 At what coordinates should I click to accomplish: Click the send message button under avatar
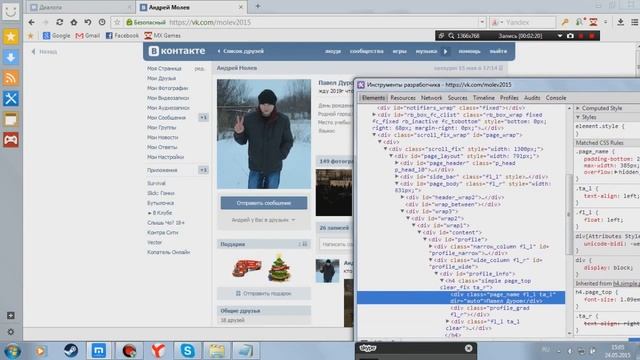point(264,203)
